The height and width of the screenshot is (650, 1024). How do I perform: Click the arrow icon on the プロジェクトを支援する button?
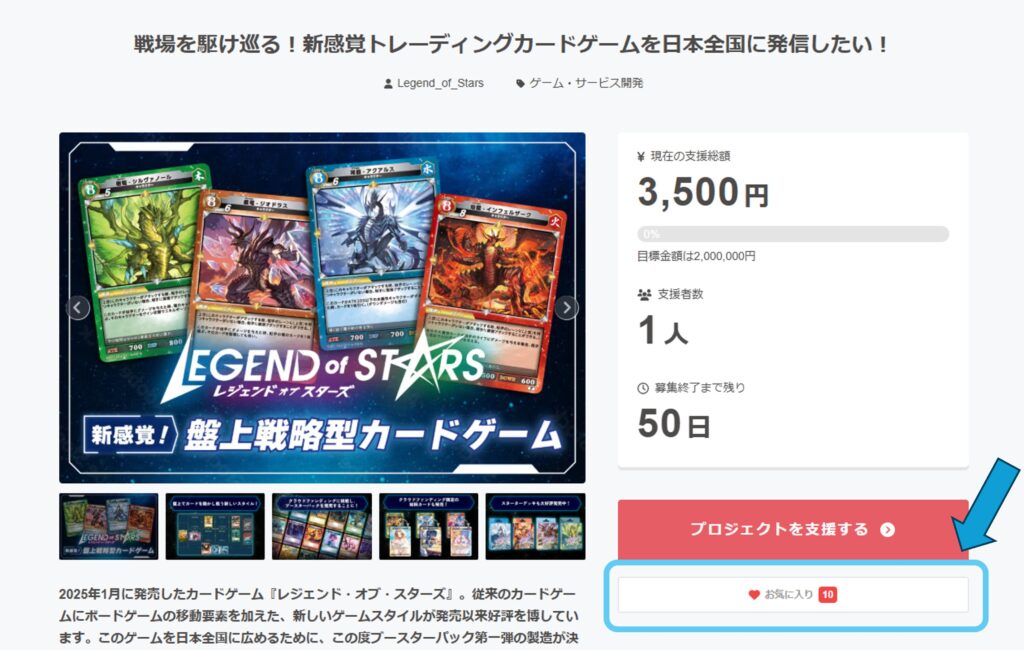tap(888, 529)
